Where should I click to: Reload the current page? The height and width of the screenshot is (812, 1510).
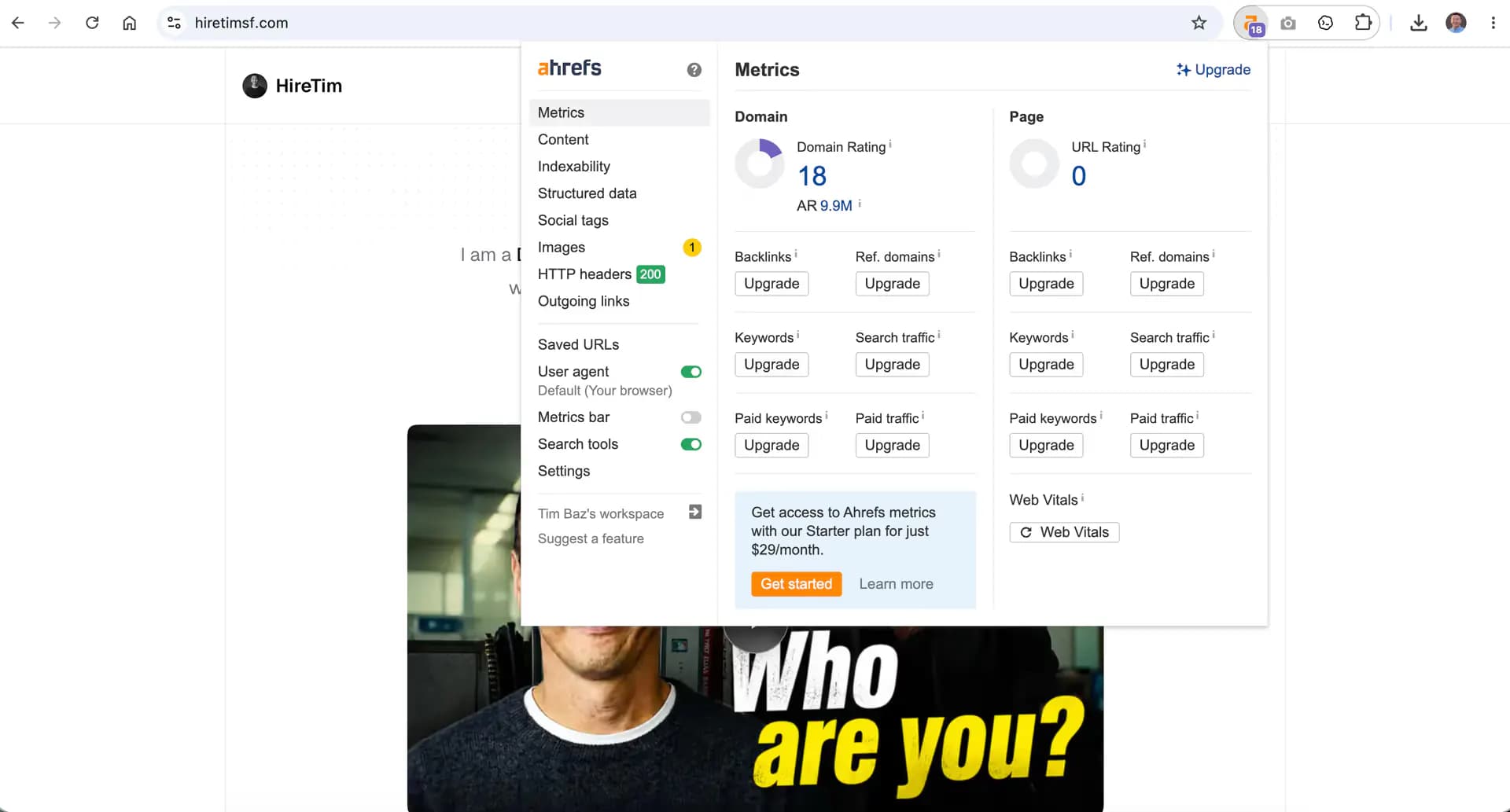click(x=92, y=23)
